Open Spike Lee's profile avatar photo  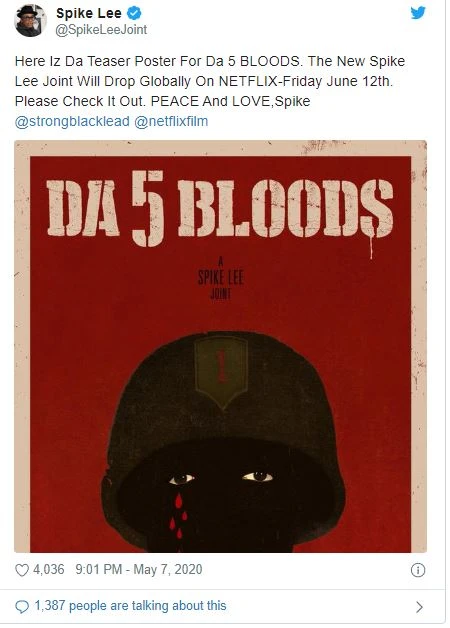point(30,21)
